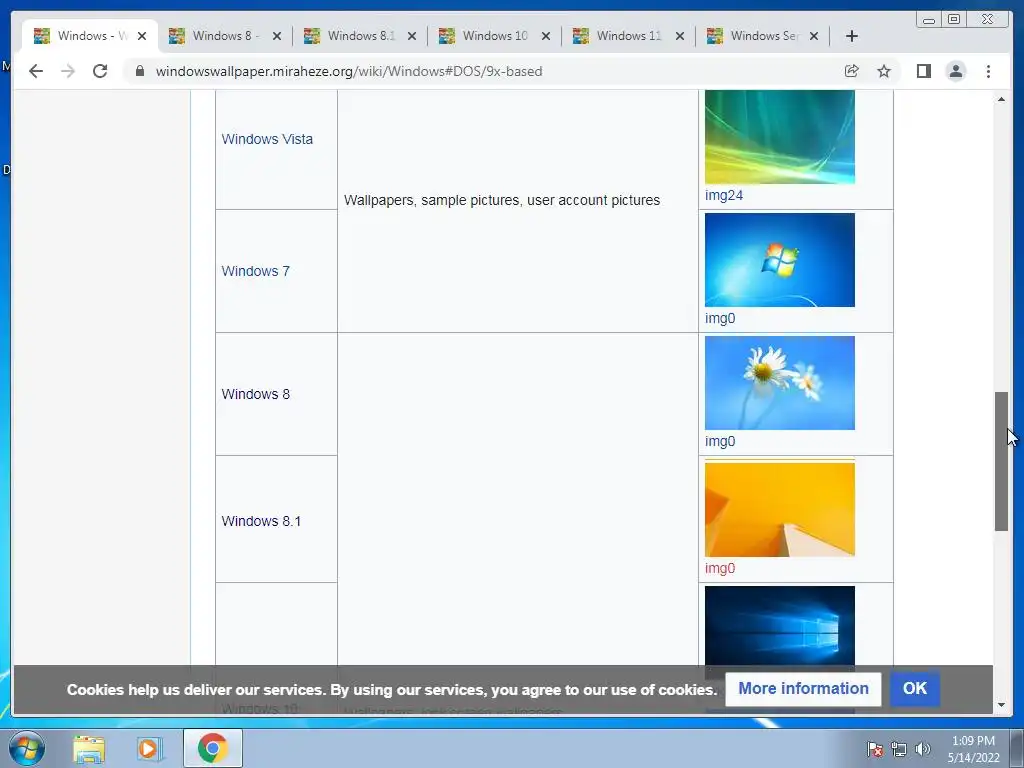
Task: Click red img0 caption under Windows 8.1
Action: point(720,568)
